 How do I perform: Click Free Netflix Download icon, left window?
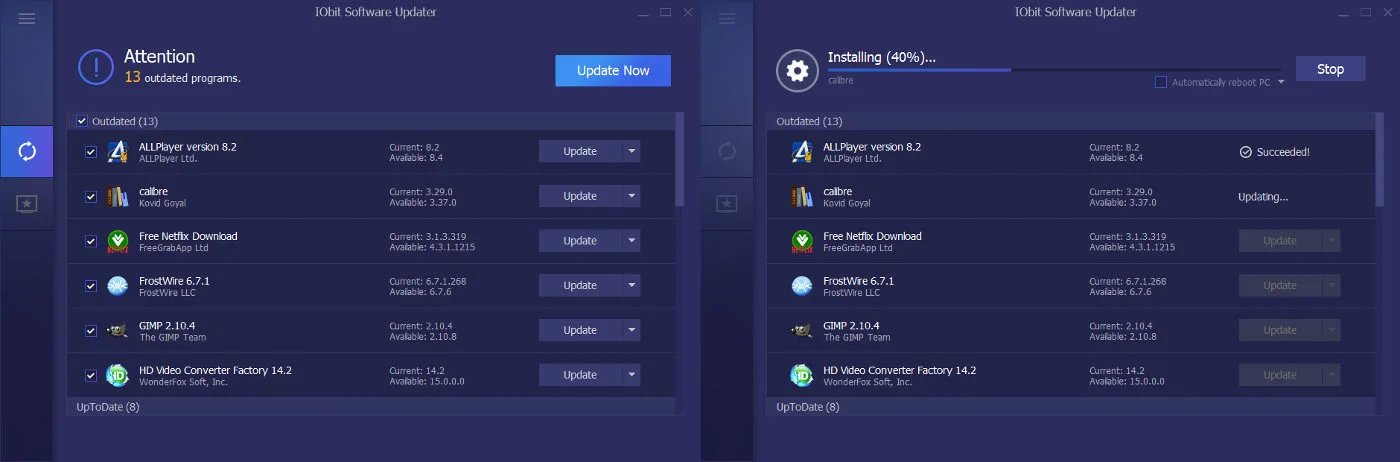[x=118, y=241]
